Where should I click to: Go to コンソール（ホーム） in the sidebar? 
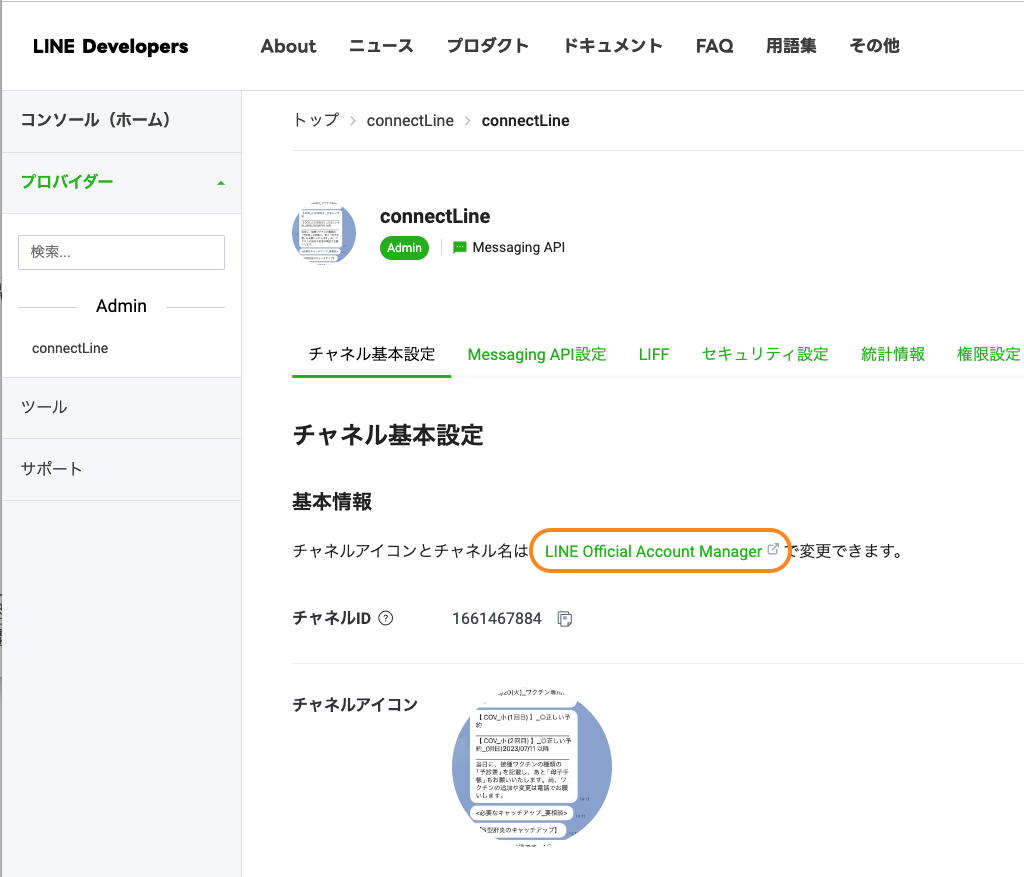click(121, 120)
